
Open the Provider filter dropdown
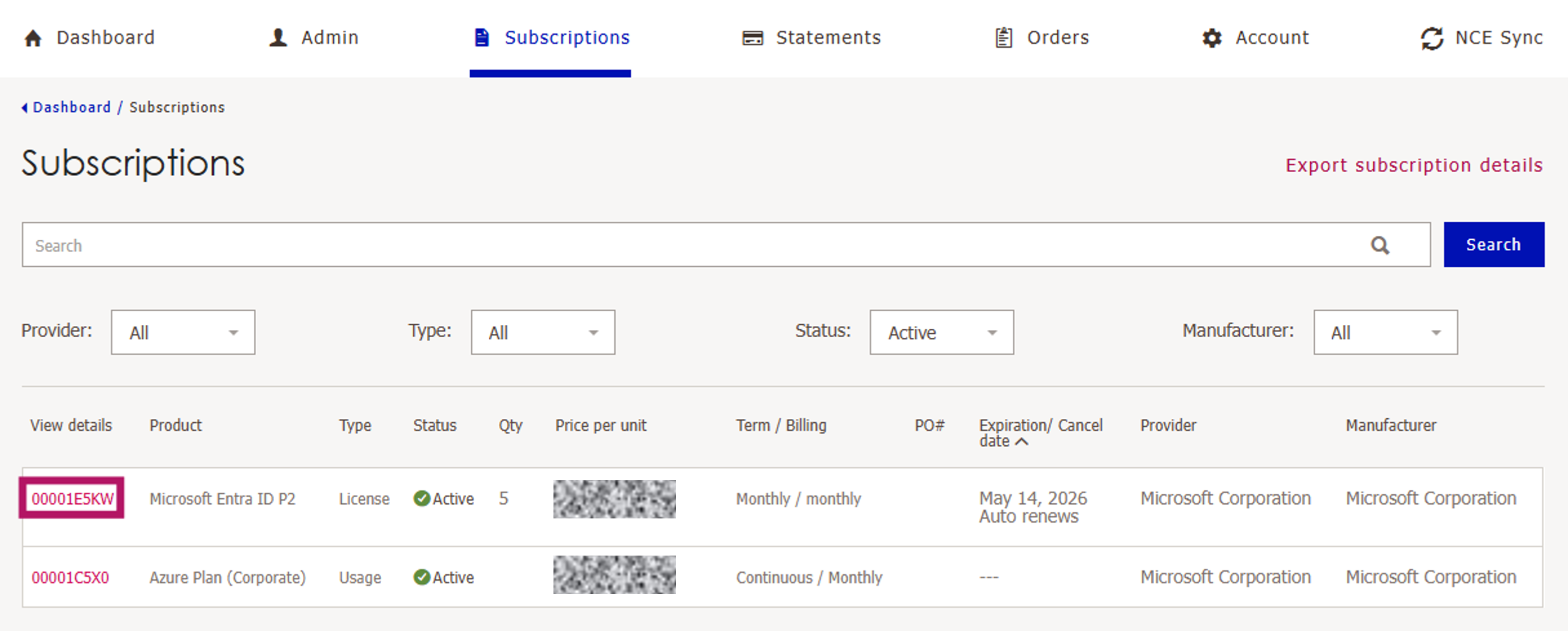(182, 332)
